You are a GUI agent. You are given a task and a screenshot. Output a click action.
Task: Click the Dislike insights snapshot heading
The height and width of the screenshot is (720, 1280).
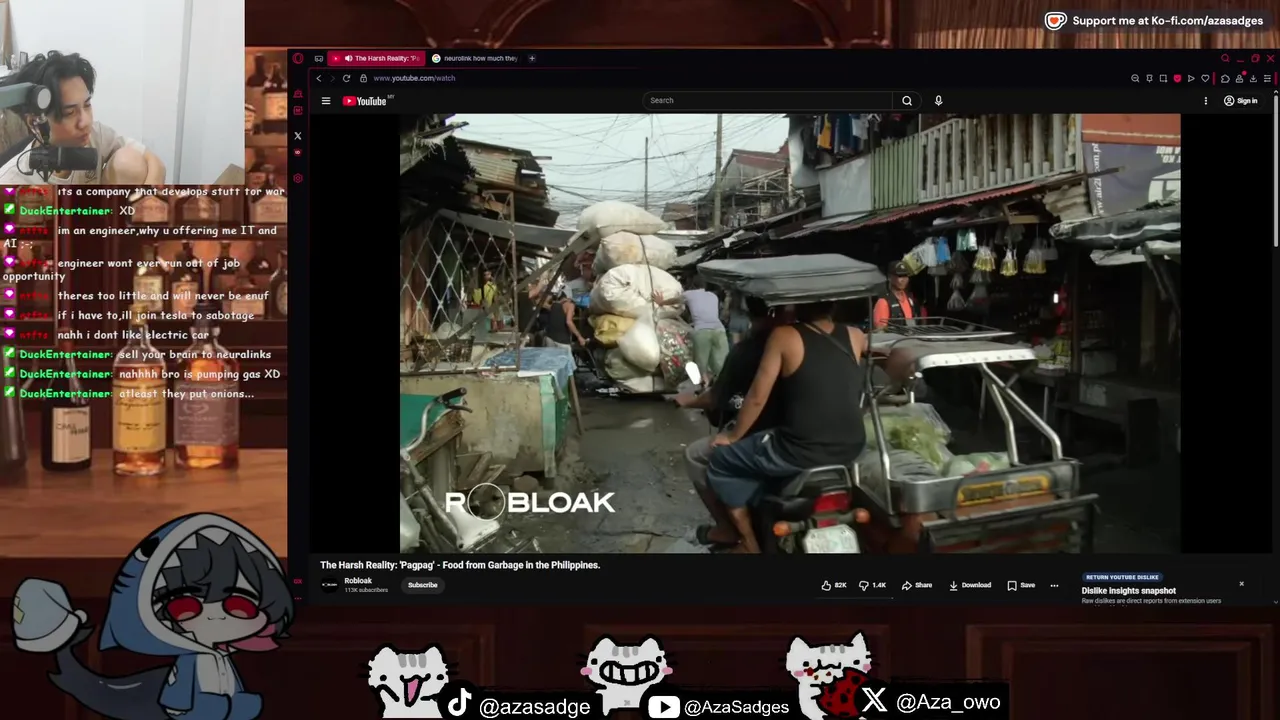point(1129,591)
